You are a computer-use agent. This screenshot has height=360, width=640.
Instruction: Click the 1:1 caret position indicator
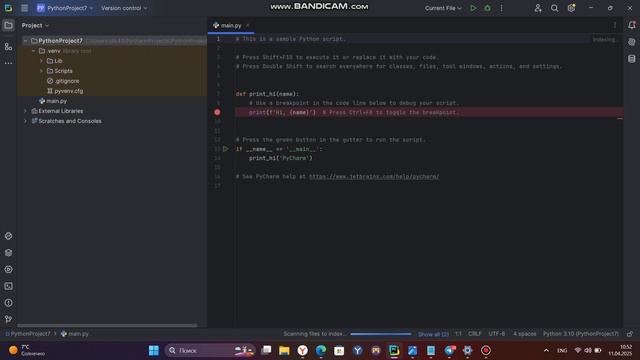(458, 334)
